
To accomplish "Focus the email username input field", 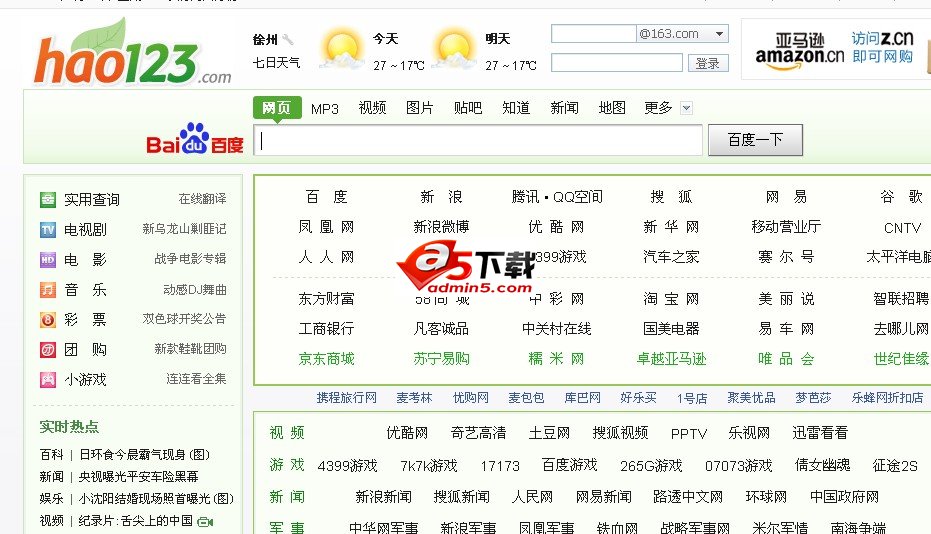I will point(593,34).
